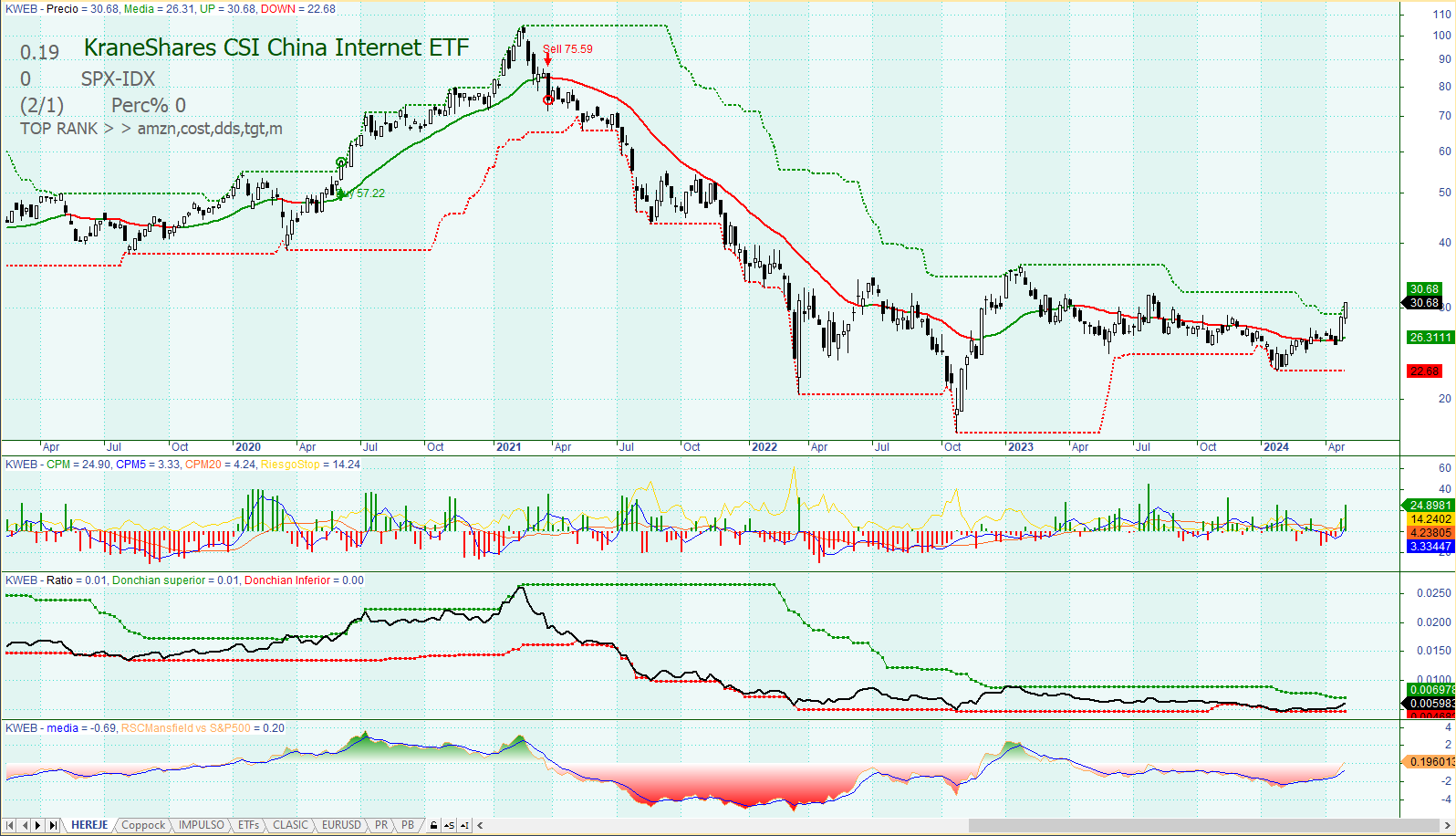
Task: Click the blue 3.33447 CPM5 value label
Action: tap(1430, 547)
